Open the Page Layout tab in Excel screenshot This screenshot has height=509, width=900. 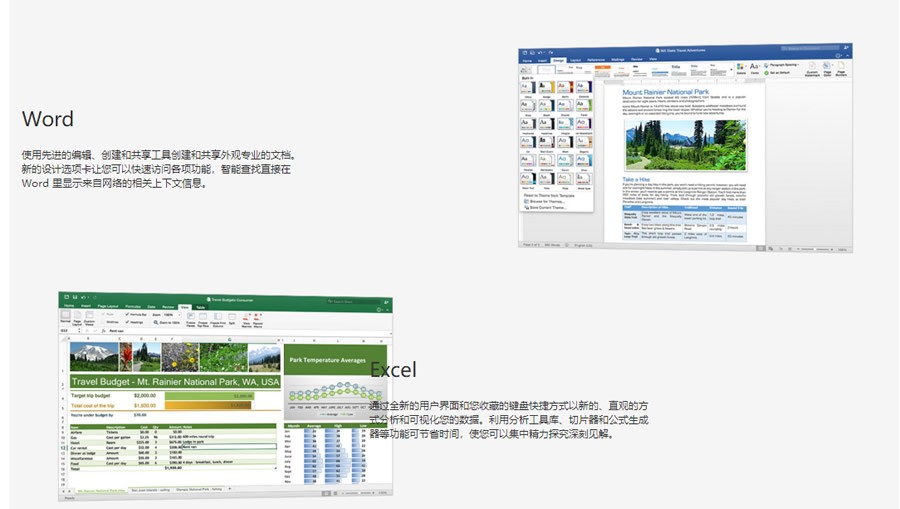tap(108, 306)
